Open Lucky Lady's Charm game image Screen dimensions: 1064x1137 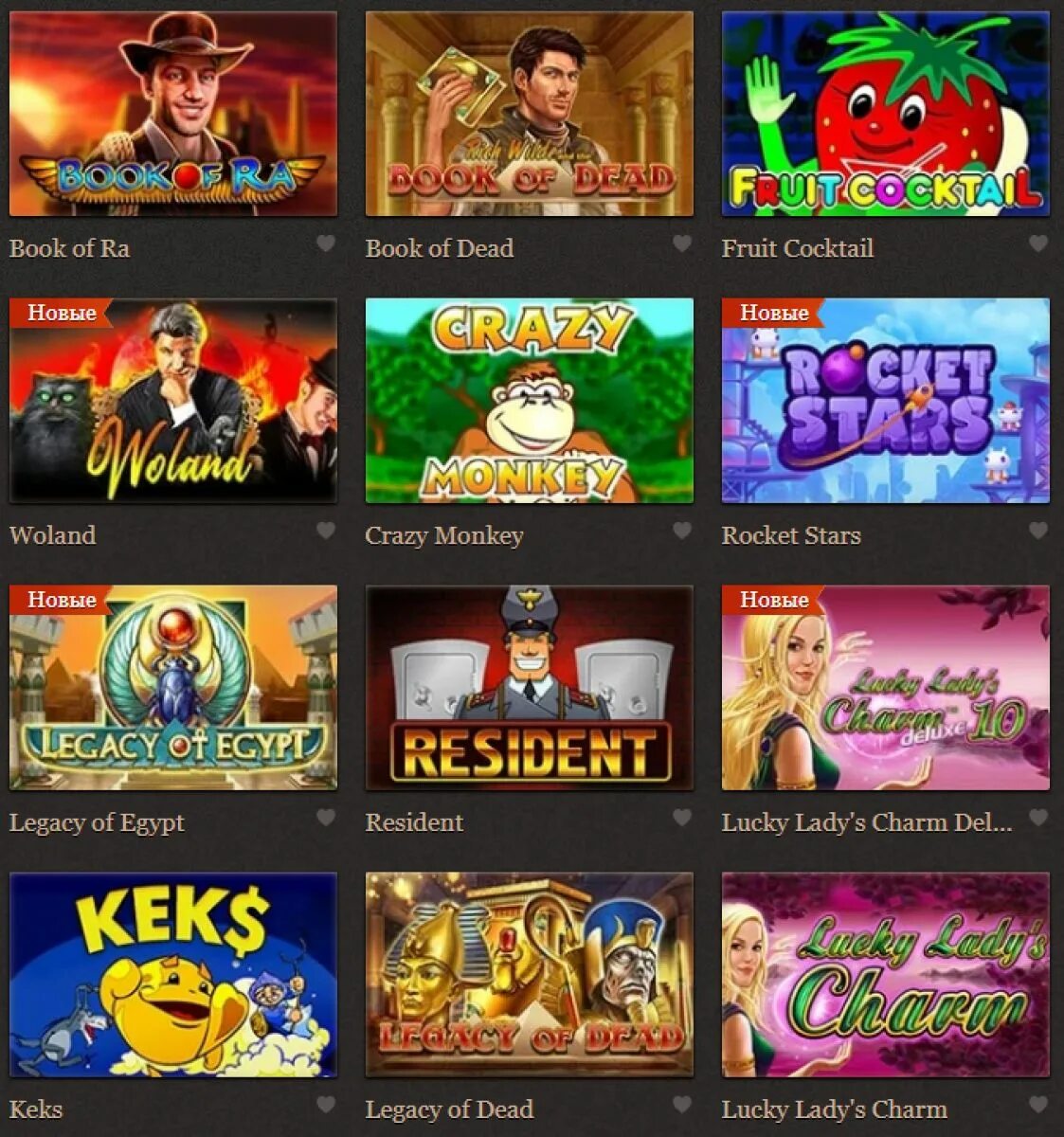click(x=886, y=975)
